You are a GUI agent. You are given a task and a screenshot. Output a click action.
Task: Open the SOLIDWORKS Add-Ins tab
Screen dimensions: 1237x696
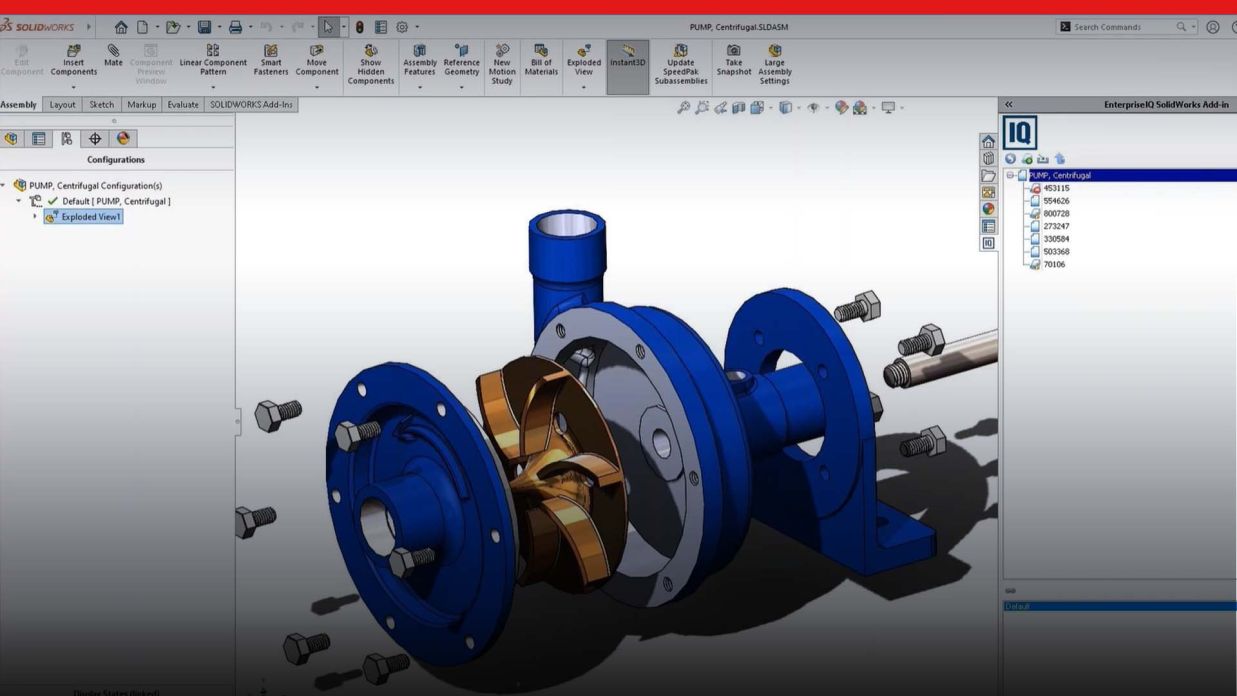(250, 104)
